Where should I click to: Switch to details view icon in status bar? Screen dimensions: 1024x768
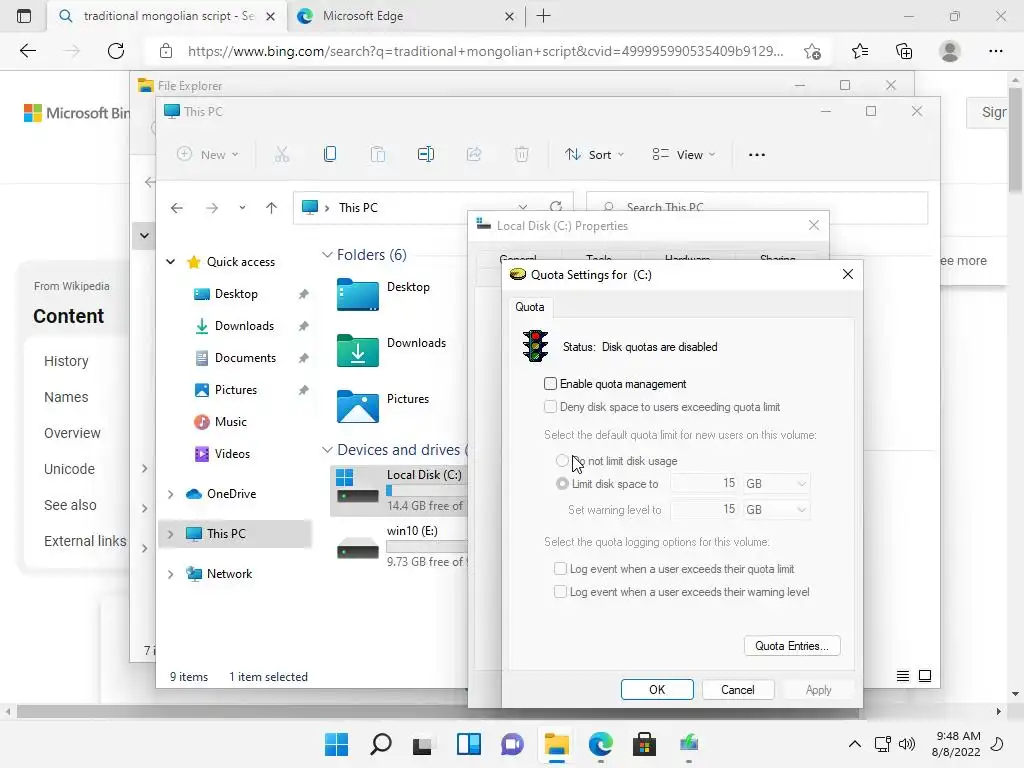903,676
